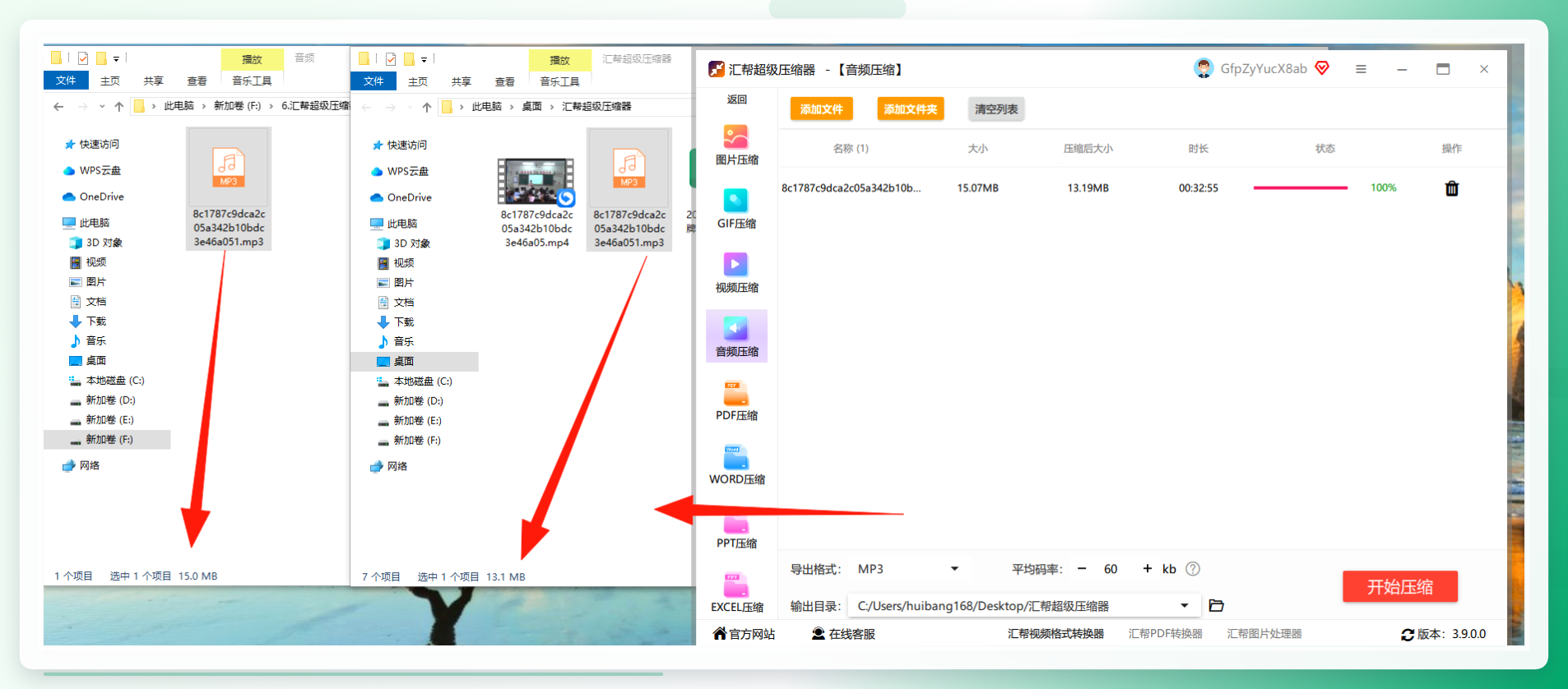This screenshot has height=689, width=1568.
Task: Increase average bitrate with plus
Action: point(1148,569)
